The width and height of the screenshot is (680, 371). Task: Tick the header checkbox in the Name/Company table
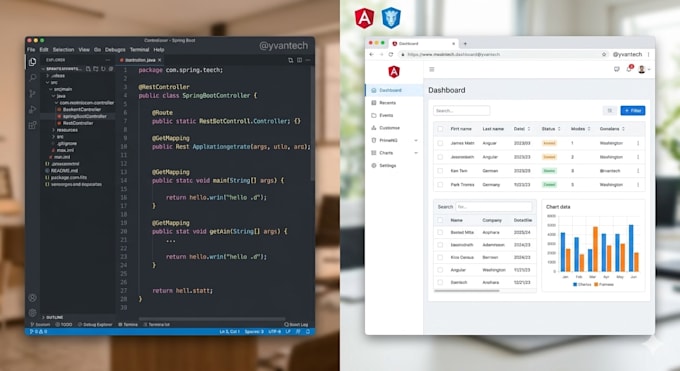440,220
